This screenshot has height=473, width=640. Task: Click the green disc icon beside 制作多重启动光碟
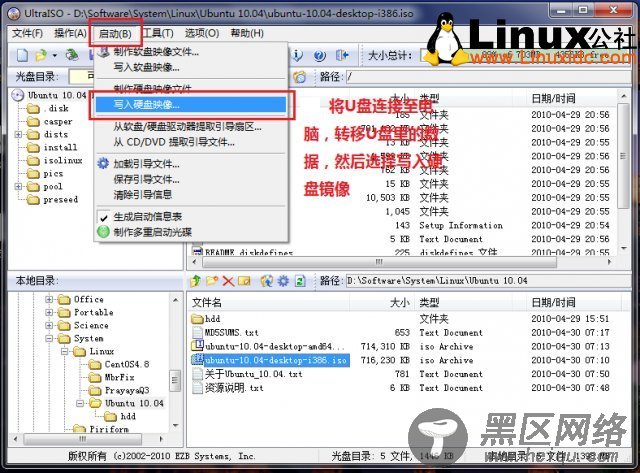coord(103,232)
